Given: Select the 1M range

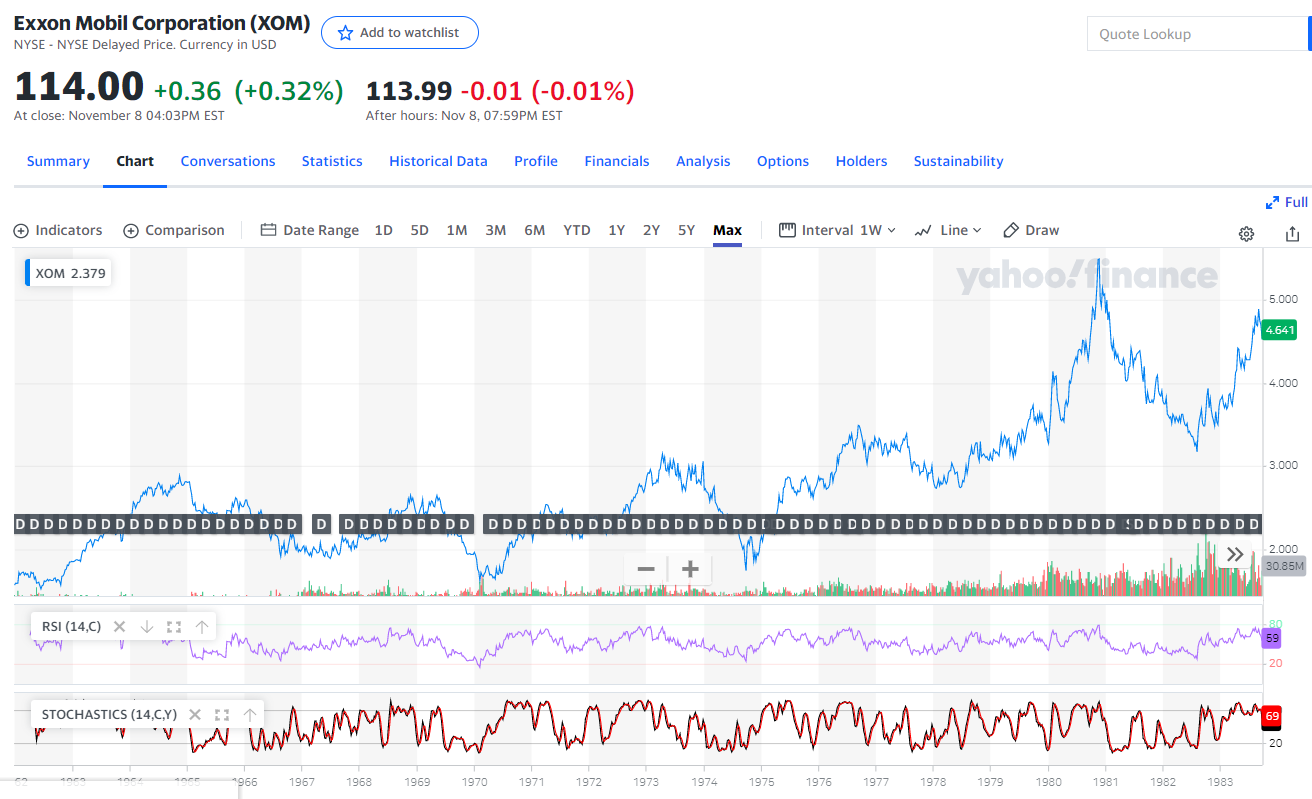Looking at the screenshot, I should click(x=457, y=230).
